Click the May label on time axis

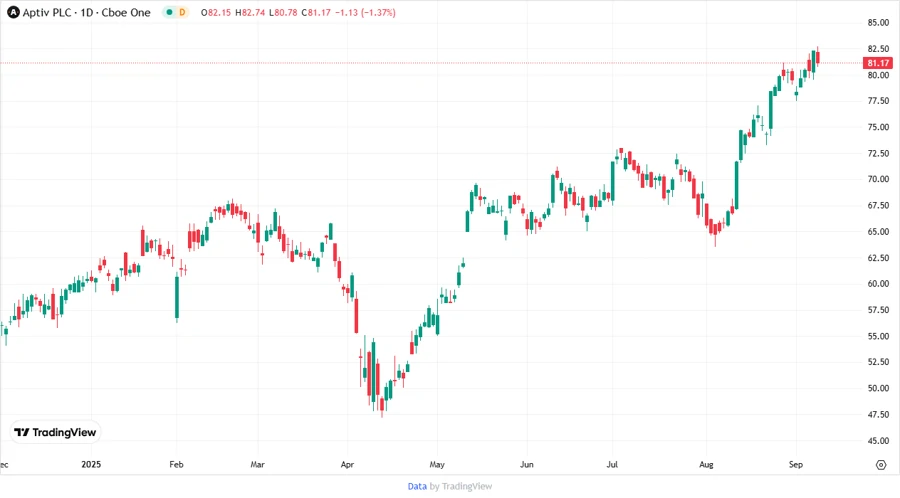437,464
